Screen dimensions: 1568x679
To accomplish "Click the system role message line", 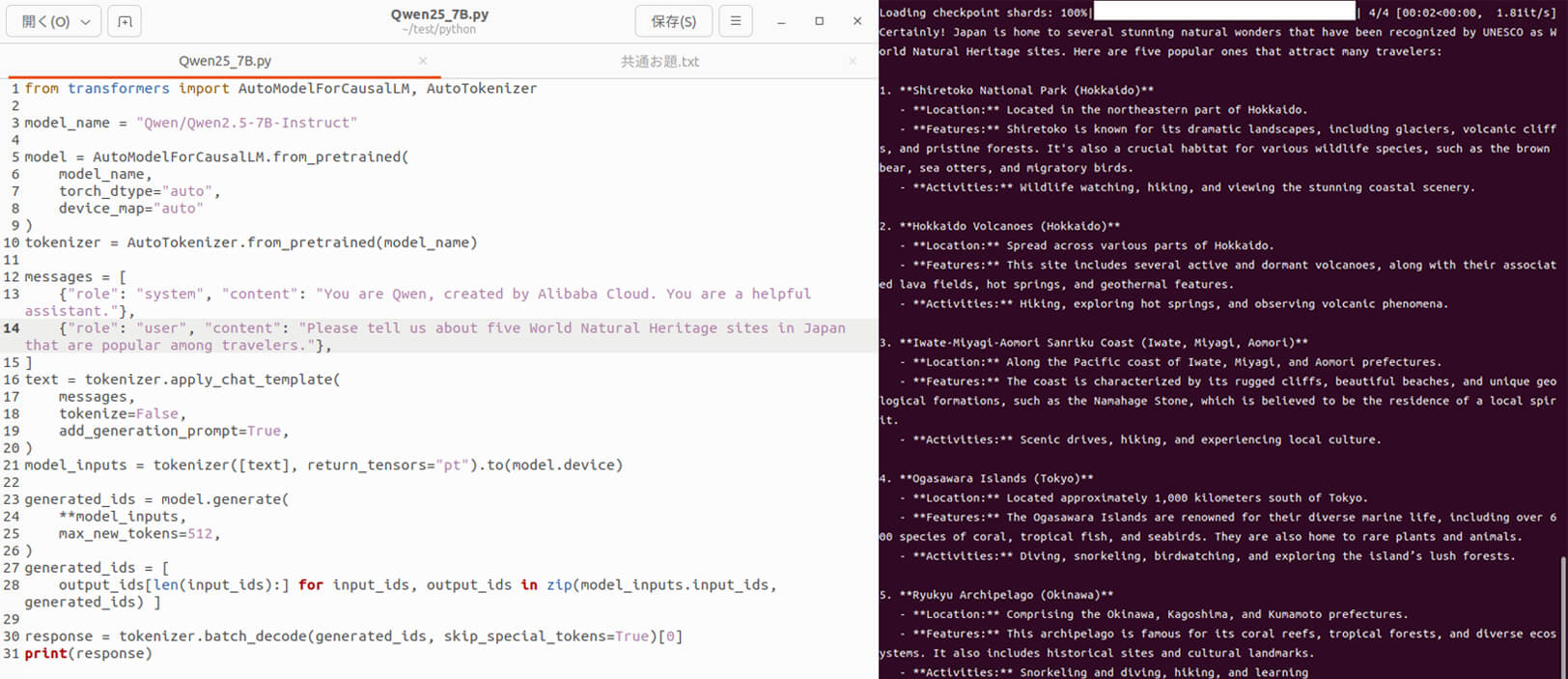I will point(418,302).
